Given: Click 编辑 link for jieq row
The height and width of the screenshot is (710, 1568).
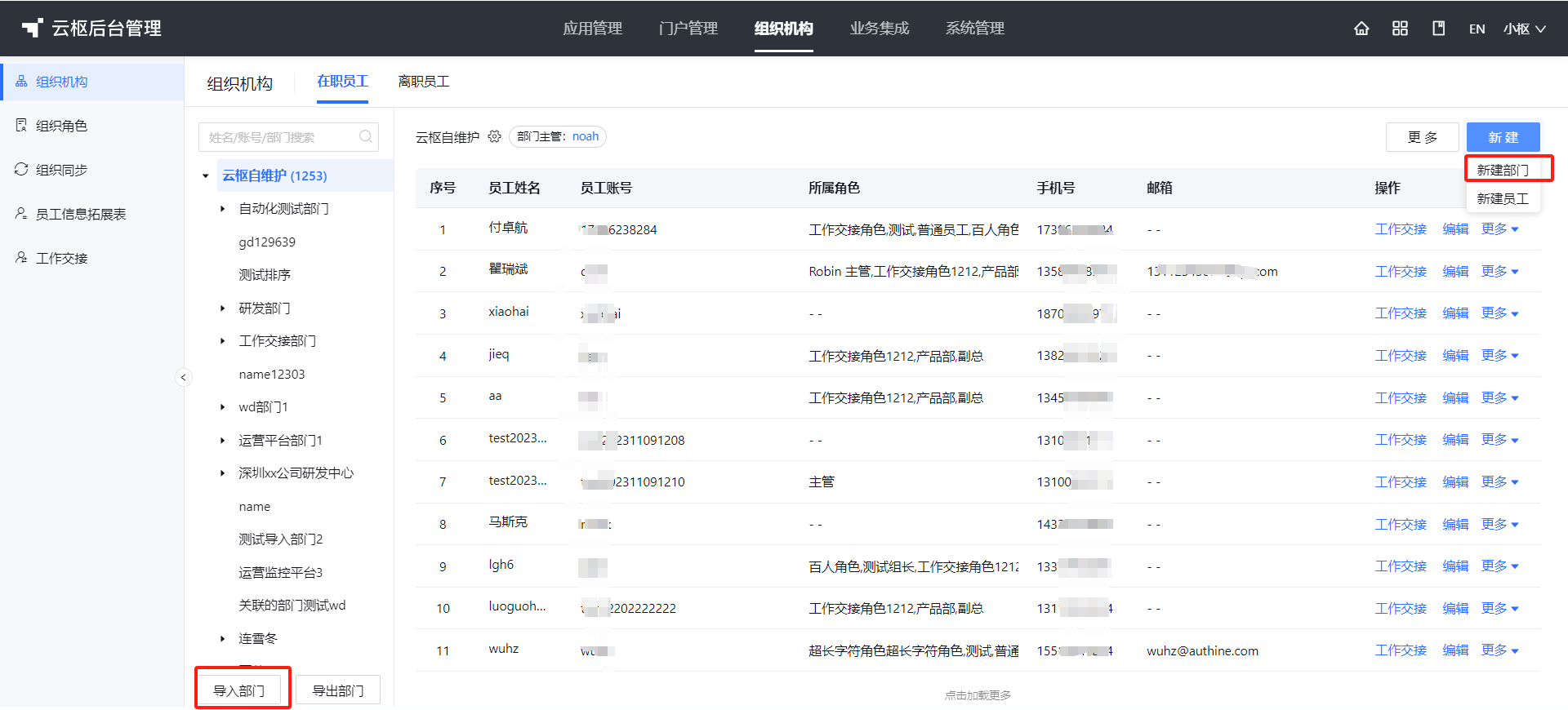Looking at the screenshot, I should [x=1455, y=356].
